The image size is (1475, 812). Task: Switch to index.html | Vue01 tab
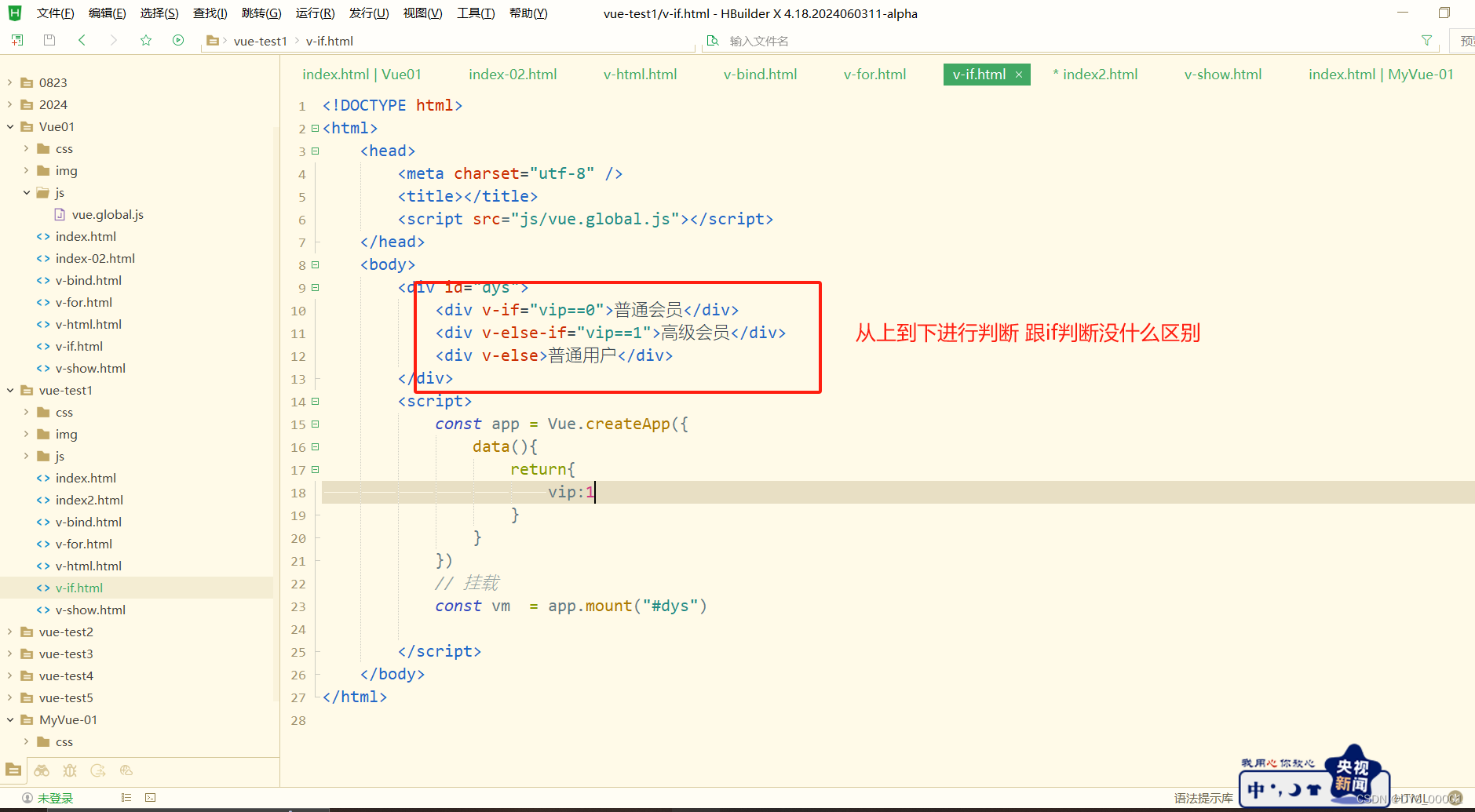tap(362, 75)
